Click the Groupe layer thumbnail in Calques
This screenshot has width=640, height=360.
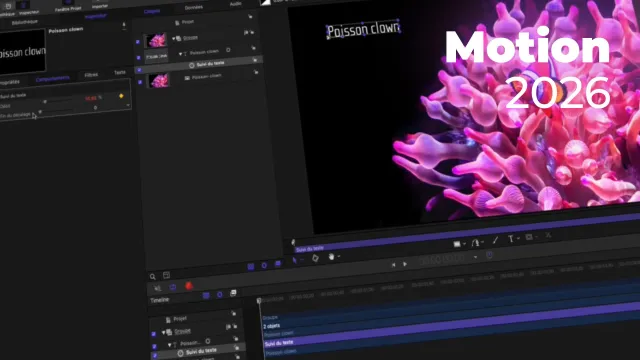(156, 40)
